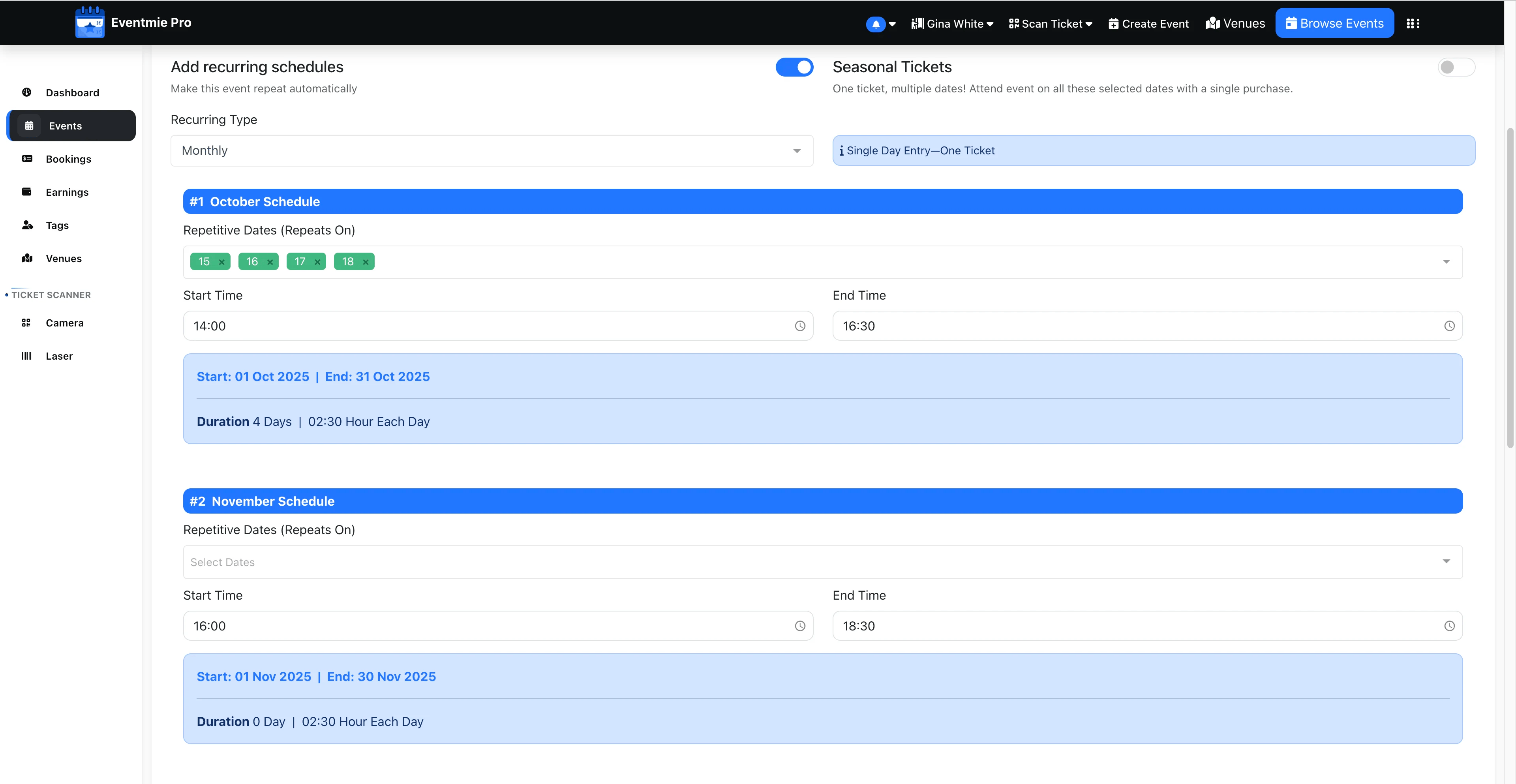1516x784 pixels.
Task: Click the Eventmie Pro logo
Action: pyautogui.click(x=90, y=23)
